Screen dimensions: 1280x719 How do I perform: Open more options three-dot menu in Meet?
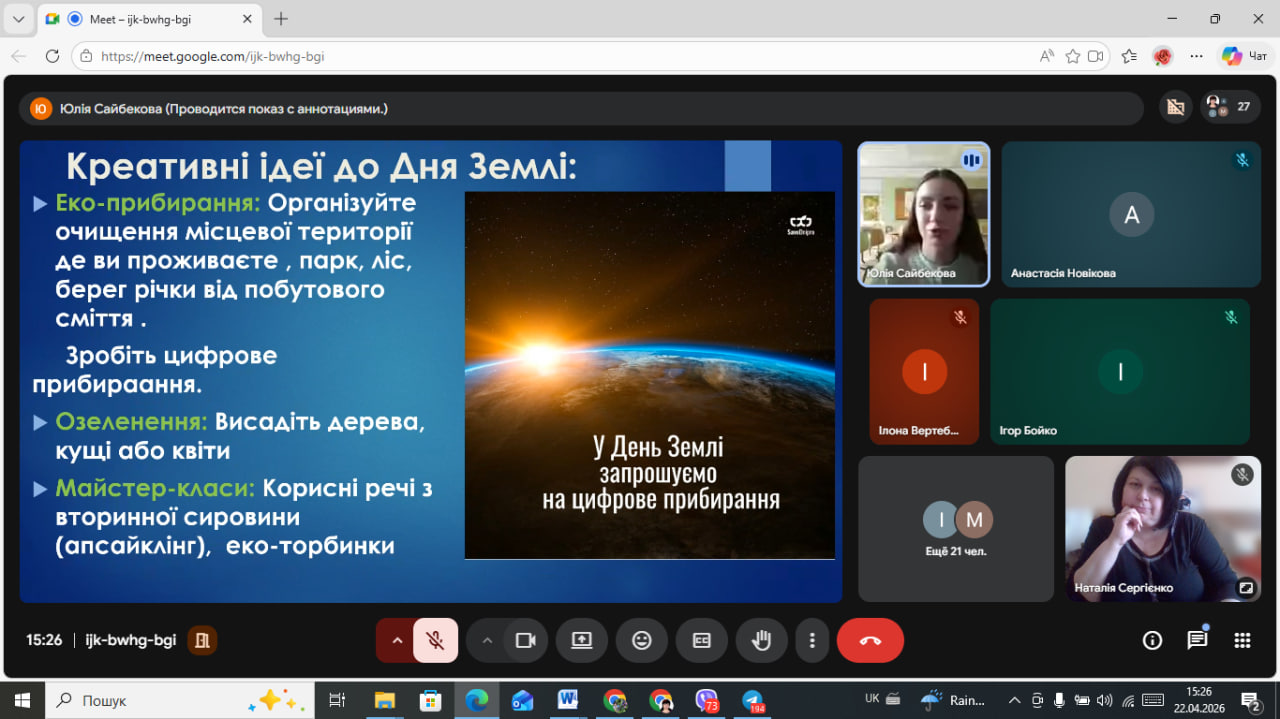coord(813,640)
